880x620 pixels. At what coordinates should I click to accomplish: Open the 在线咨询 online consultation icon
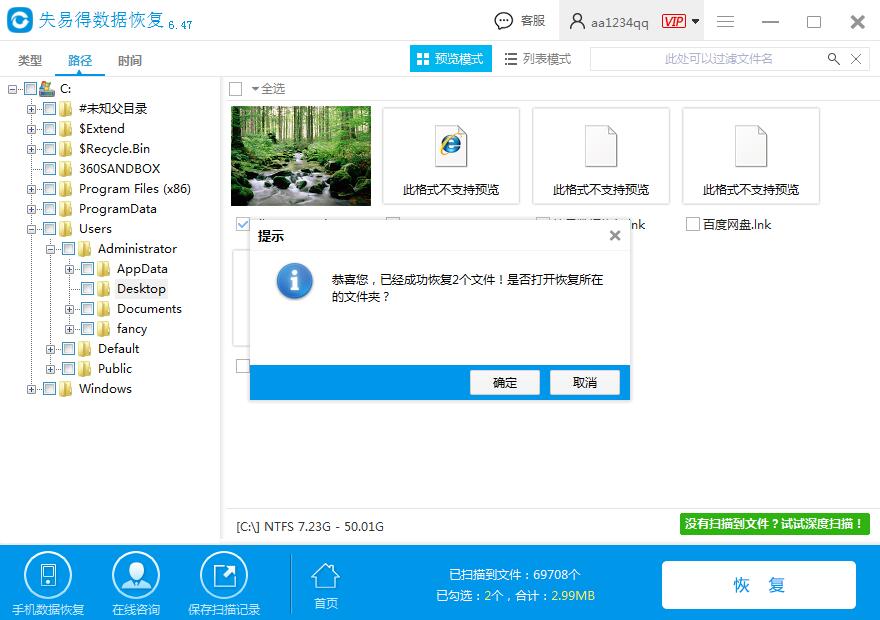[x=136, y=576]
